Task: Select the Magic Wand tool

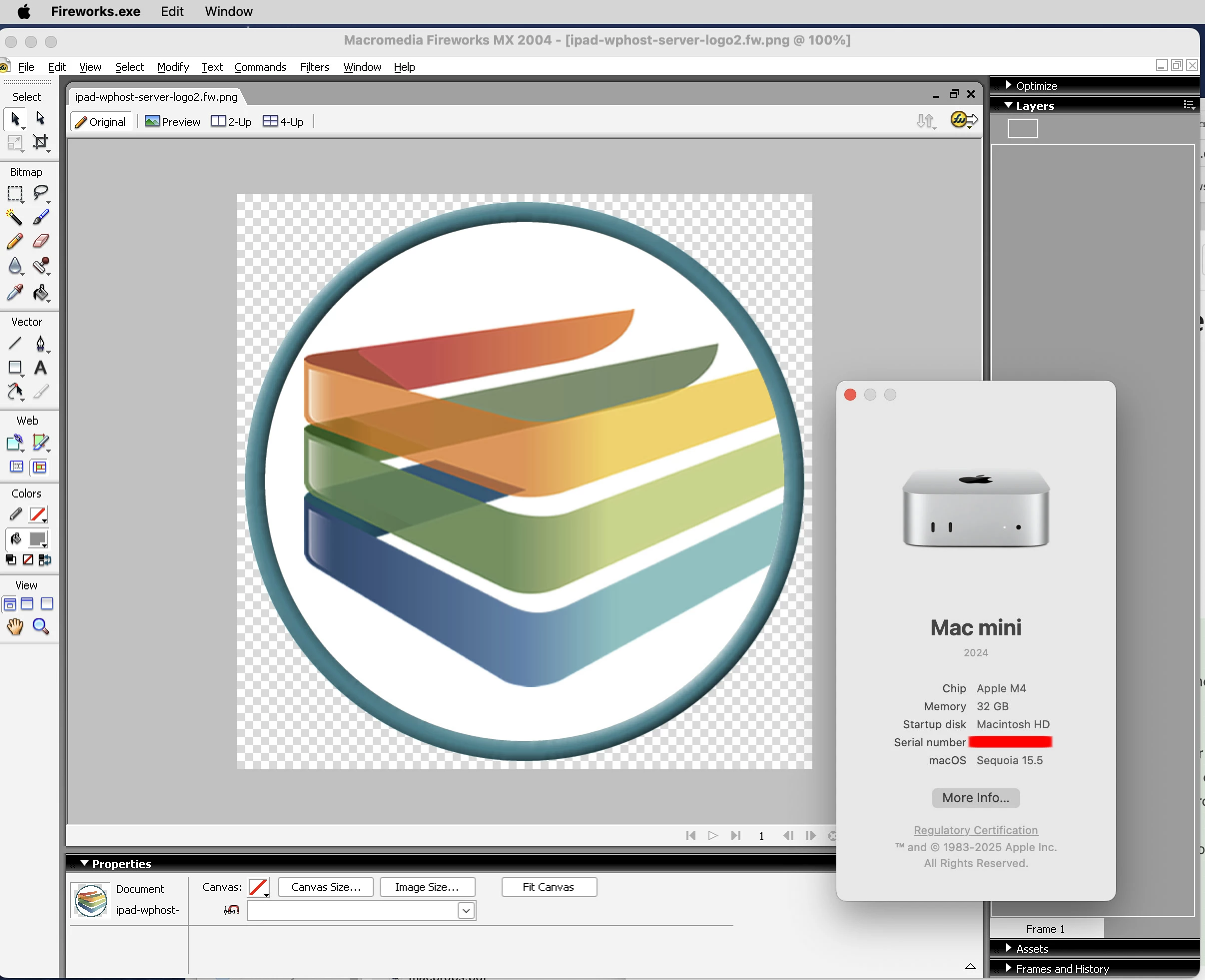Action: (x=14, y=217)
